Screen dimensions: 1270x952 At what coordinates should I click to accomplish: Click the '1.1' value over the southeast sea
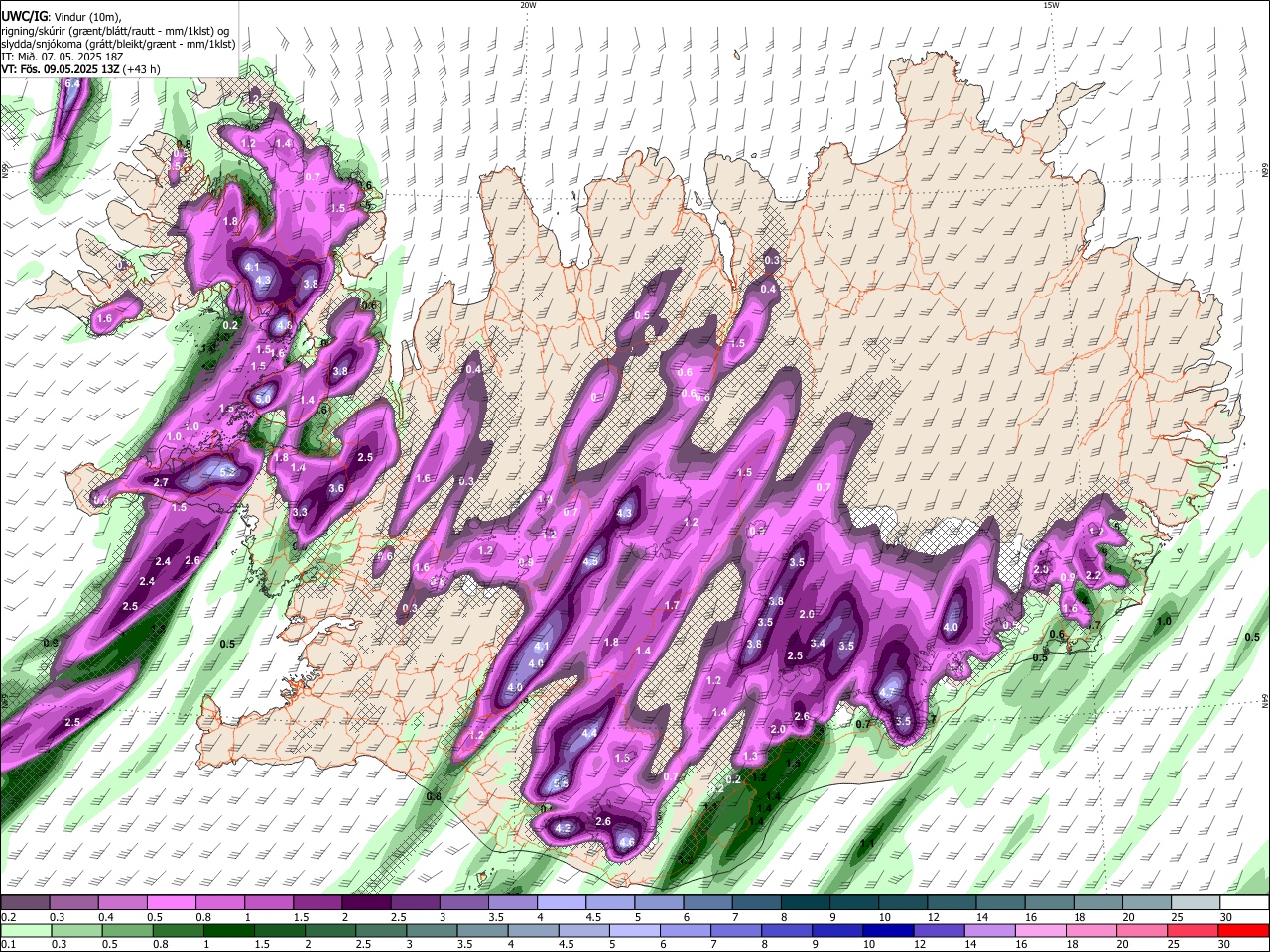click(867, 844)
